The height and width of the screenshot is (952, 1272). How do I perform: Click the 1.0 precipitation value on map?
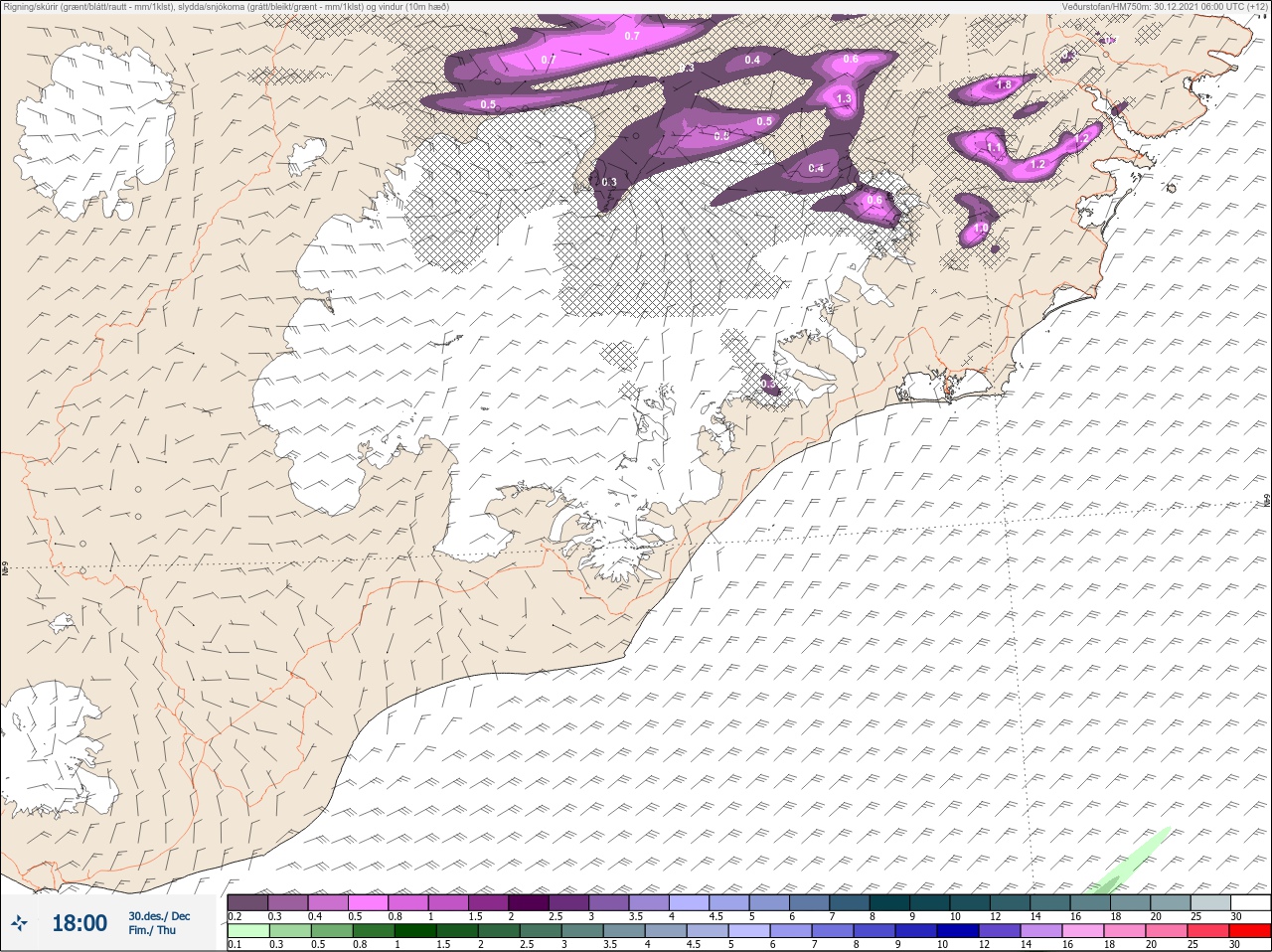point(981,229)
